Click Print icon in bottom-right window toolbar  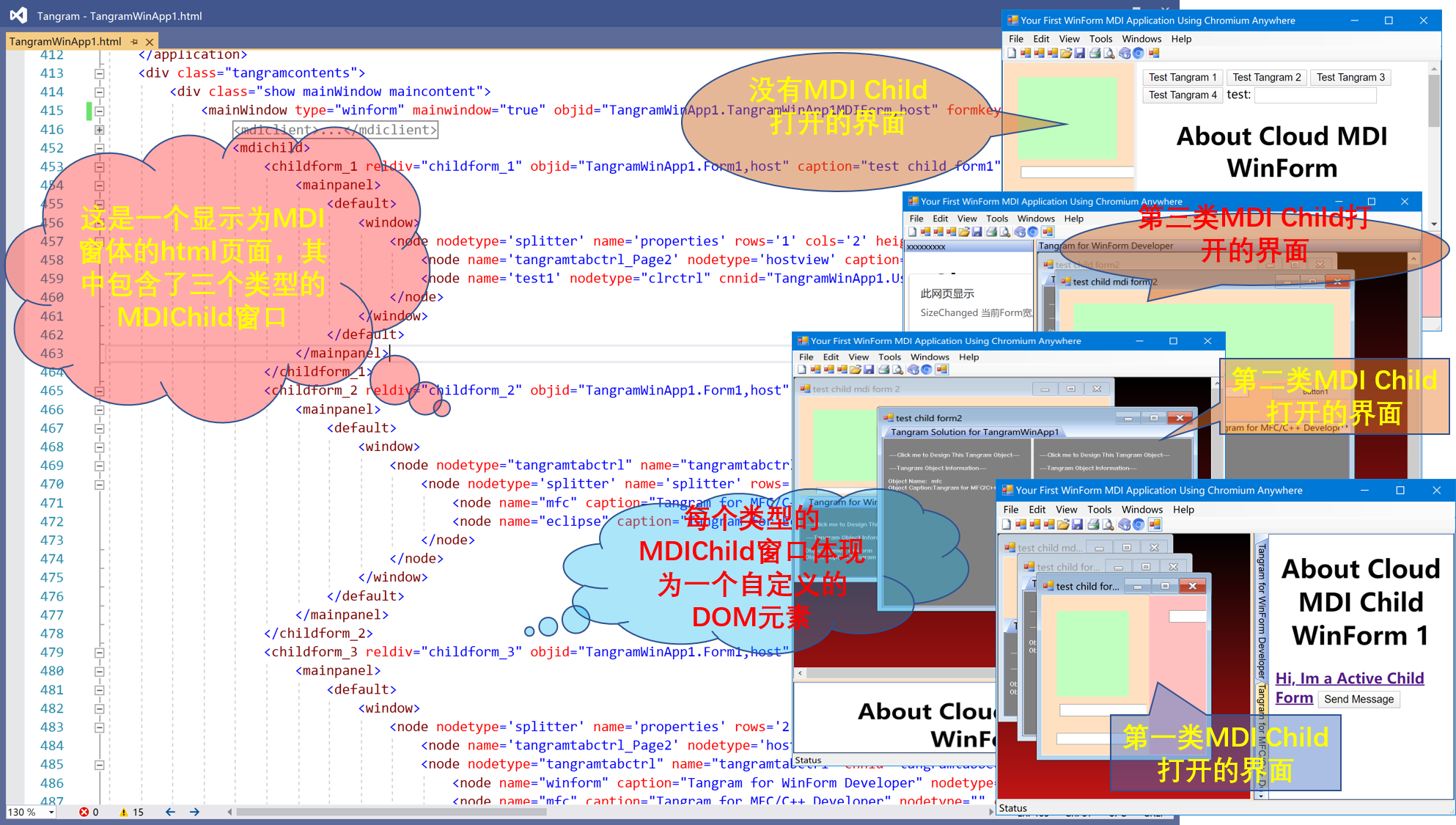[1093, 525]
